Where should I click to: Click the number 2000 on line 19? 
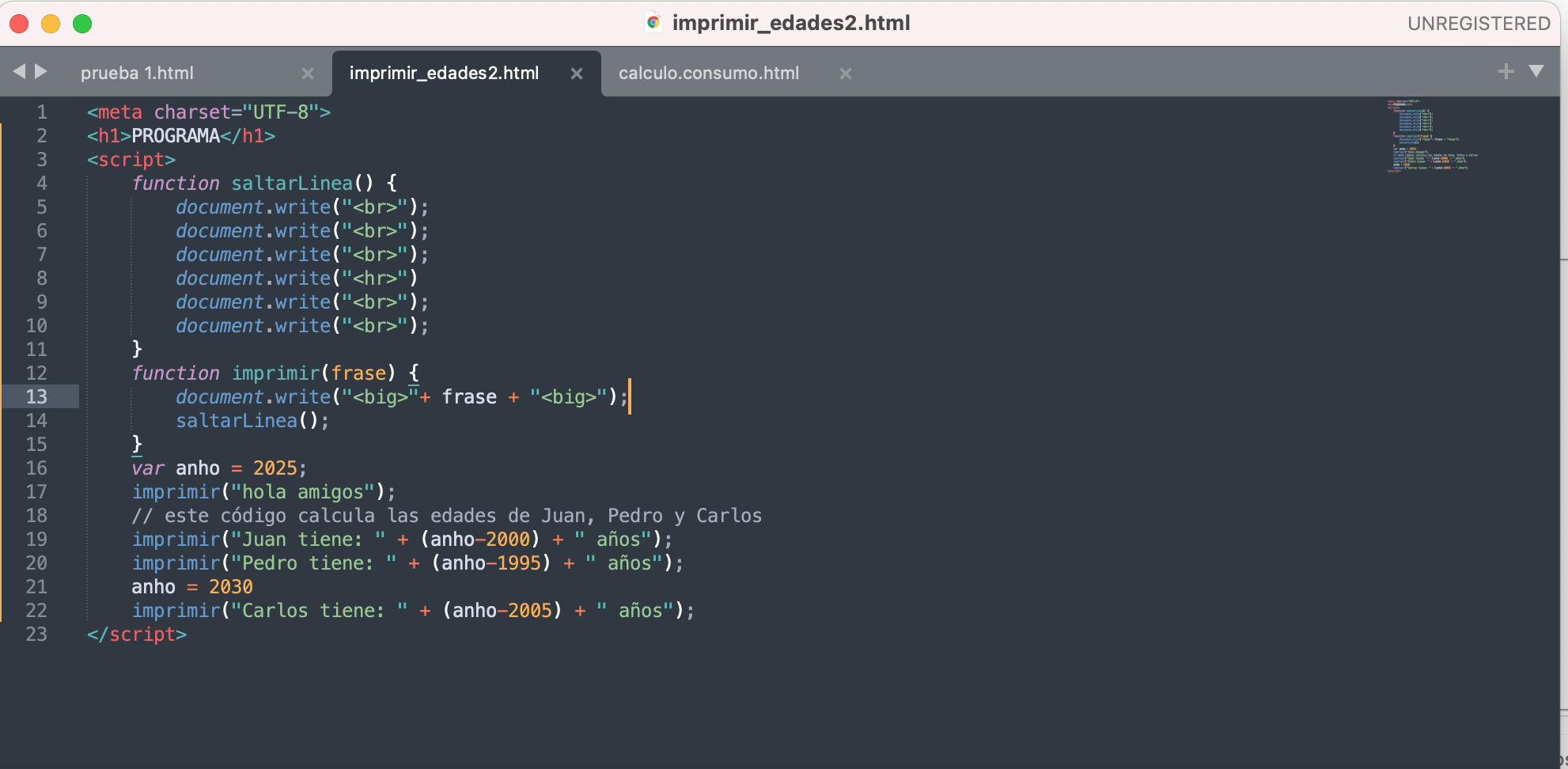(507, 539)
